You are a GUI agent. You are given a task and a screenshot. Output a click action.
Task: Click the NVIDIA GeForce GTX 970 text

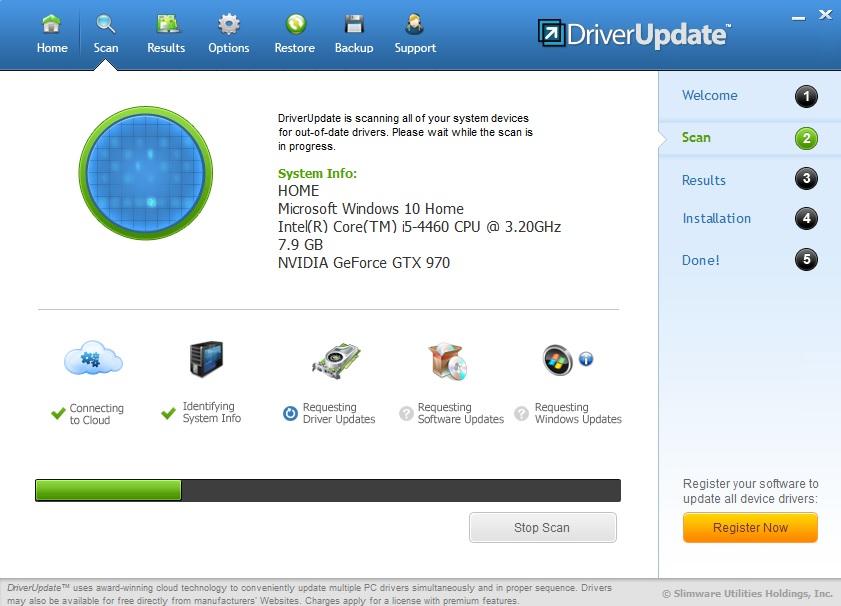click(x=364, y=263)
